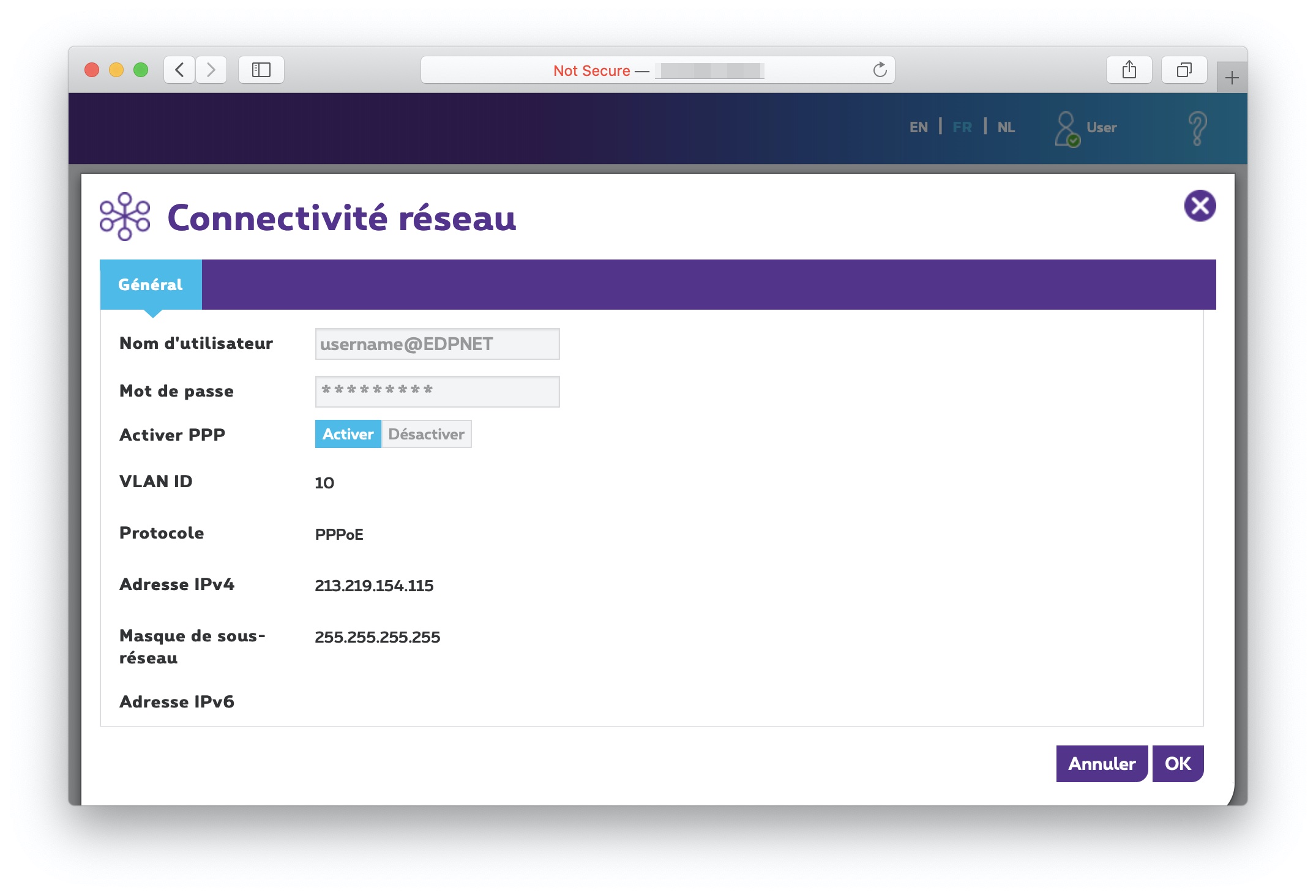The height and width of the screenshot is (896, 1316).
Task: Show the Safari sidebar
Action: 261,70
